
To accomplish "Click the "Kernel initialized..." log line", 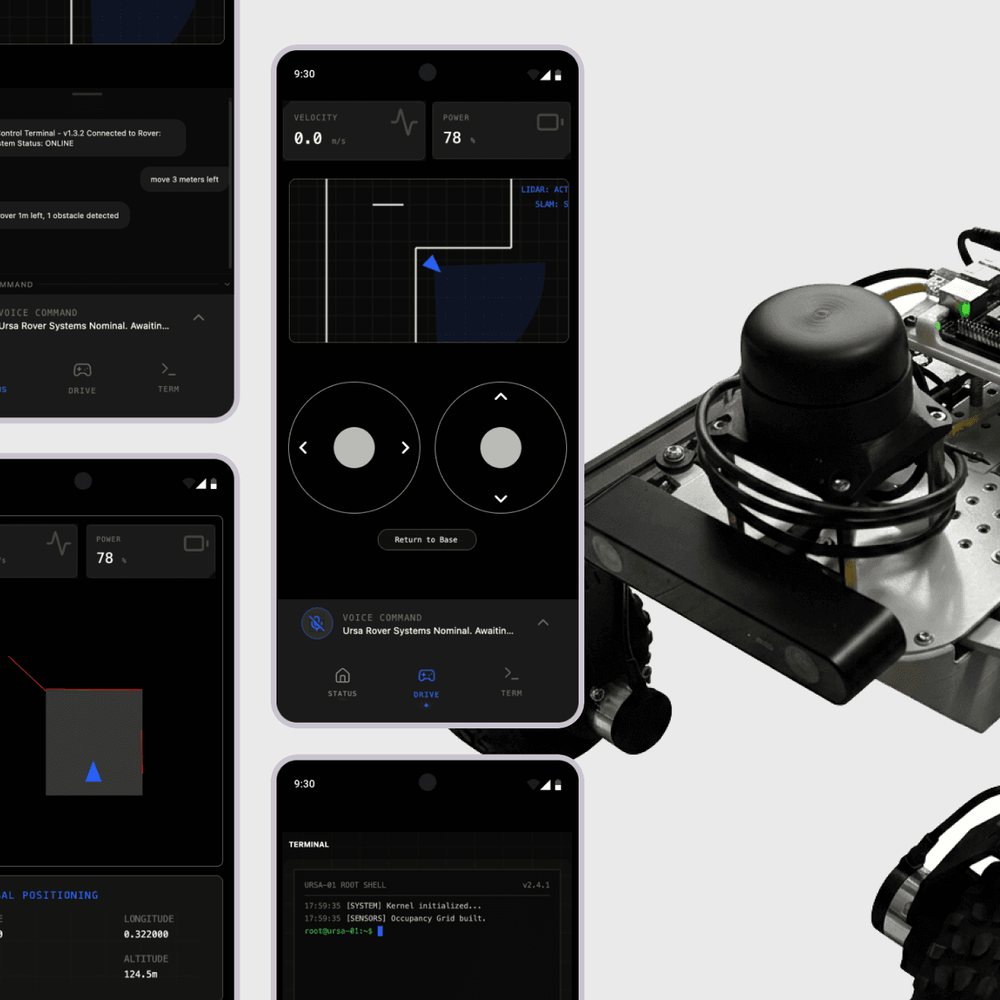I will click(393, 906).
